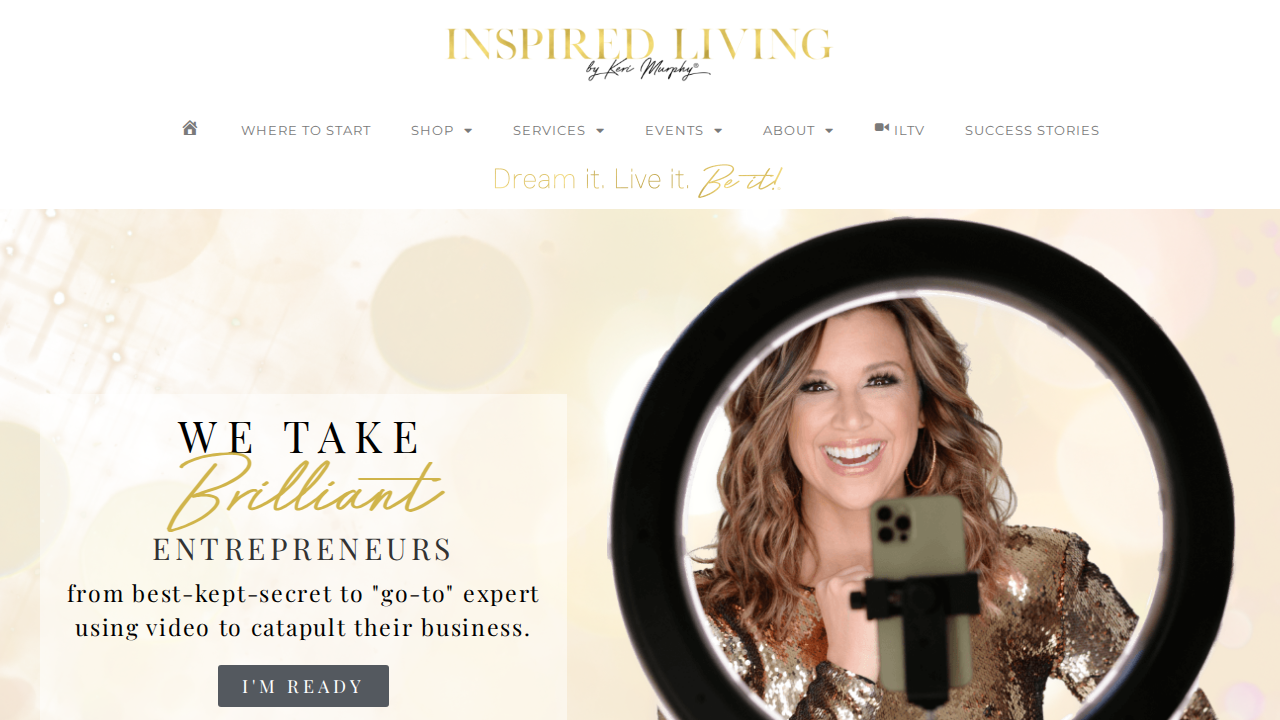Select the Services menu item
This screenshot has width=1280, height=720.
tap(549, 131)
